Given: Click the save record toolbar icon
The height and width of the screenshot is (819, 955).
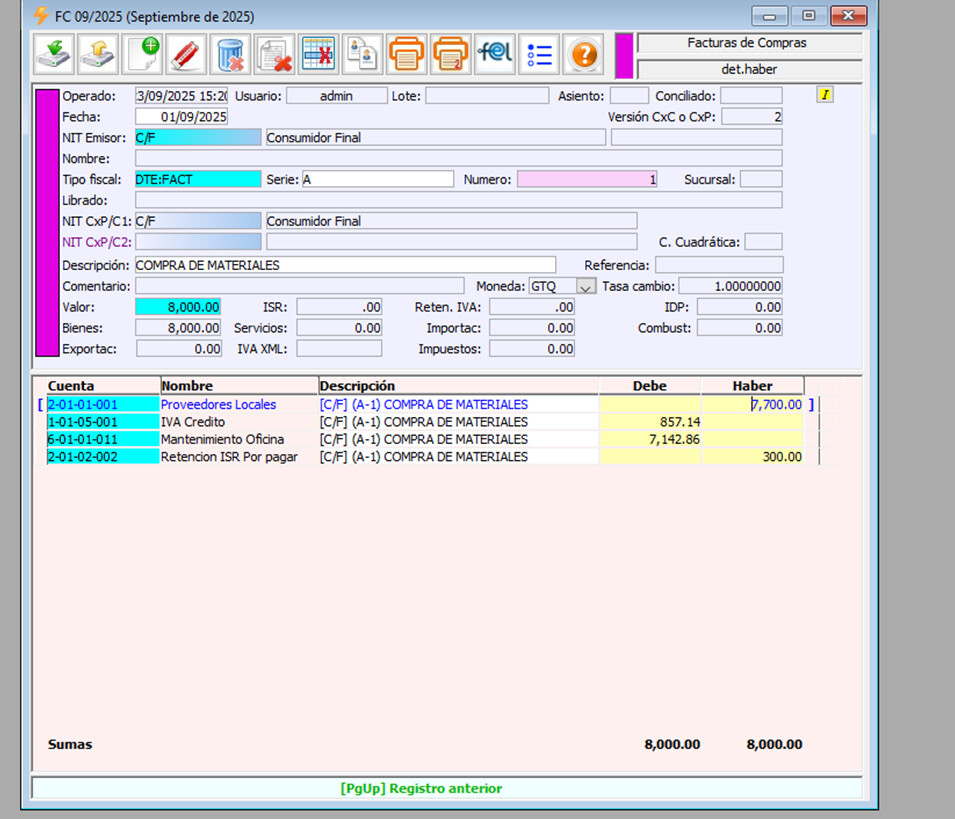Looking at the screenshot, I should pos(54,54).
